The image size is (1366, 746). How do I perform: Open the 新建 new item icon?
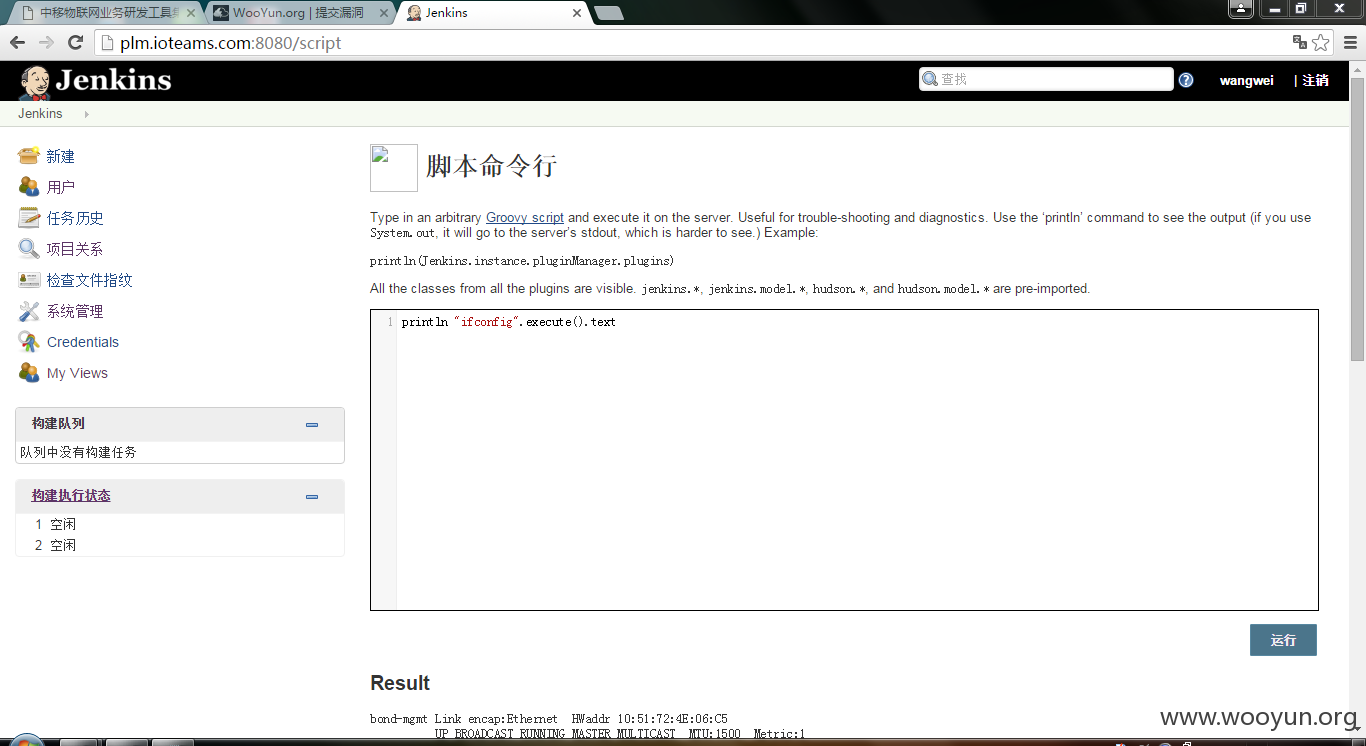[x=29, y=156]
